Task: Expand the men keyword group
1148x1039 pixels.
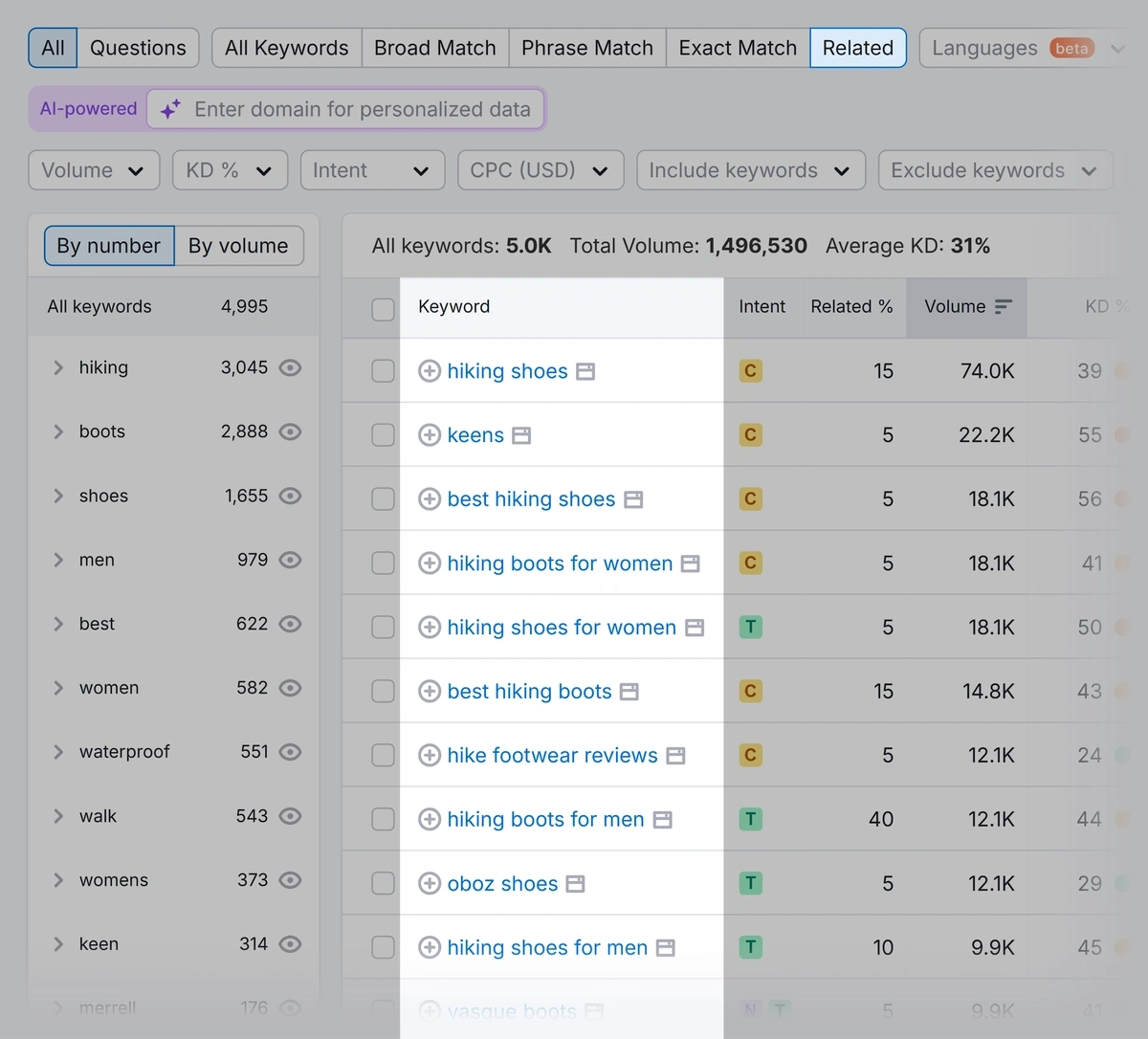Action: pyautogui.click(x=58, y=560)
